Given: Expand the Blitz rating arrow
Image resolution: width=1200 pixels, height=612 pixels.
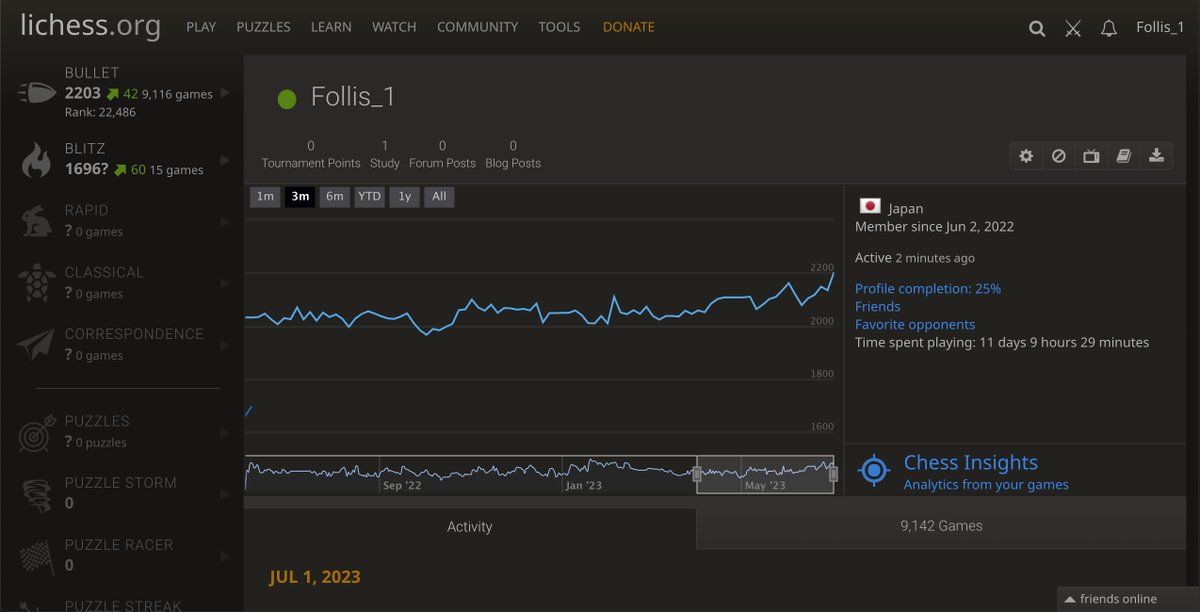Looking at the screenshot, I should pyautogui.click(x=224, y=160).
